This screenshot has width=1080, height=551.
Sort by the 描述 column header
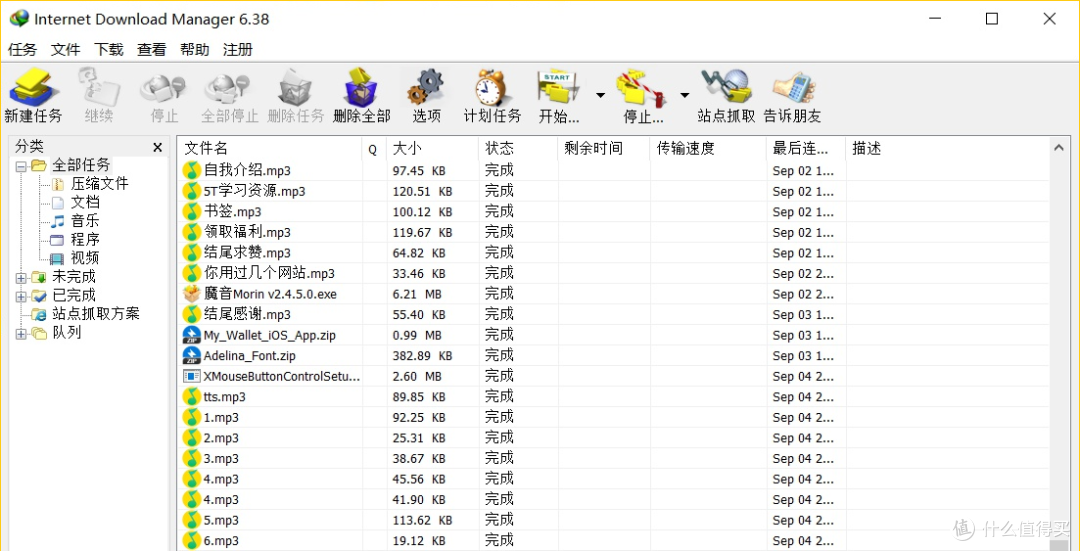coord(947,149)
